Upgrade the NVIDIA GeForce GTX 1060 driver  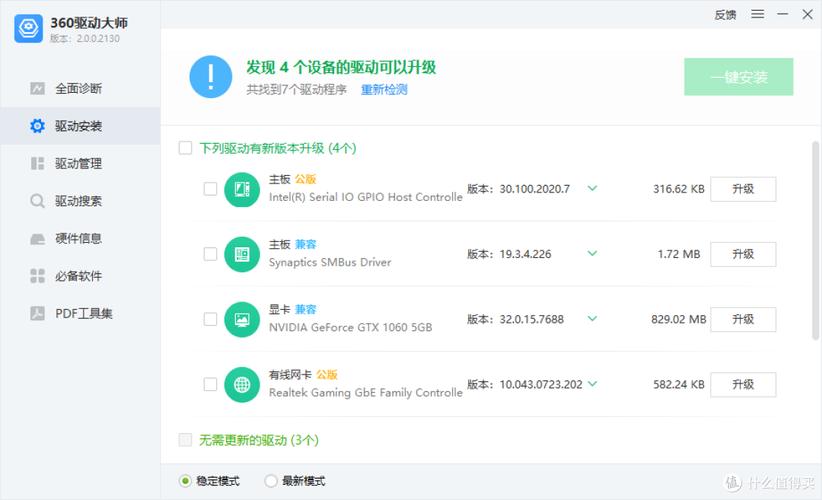tap(743, 319)
